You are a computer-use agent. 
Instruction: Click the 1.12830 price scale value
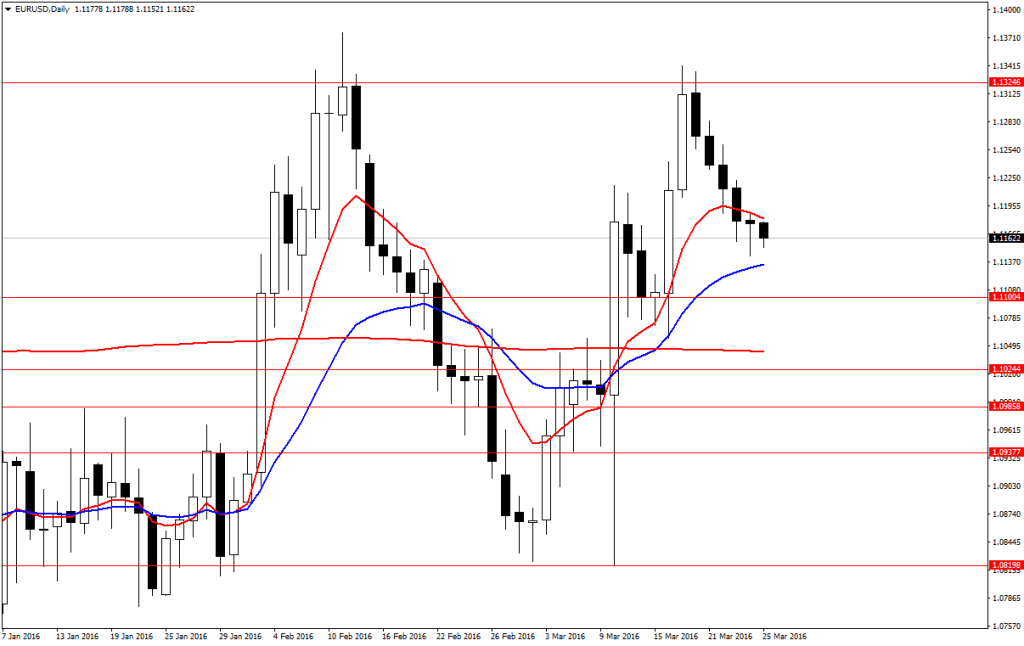(x=1006, y=122)
